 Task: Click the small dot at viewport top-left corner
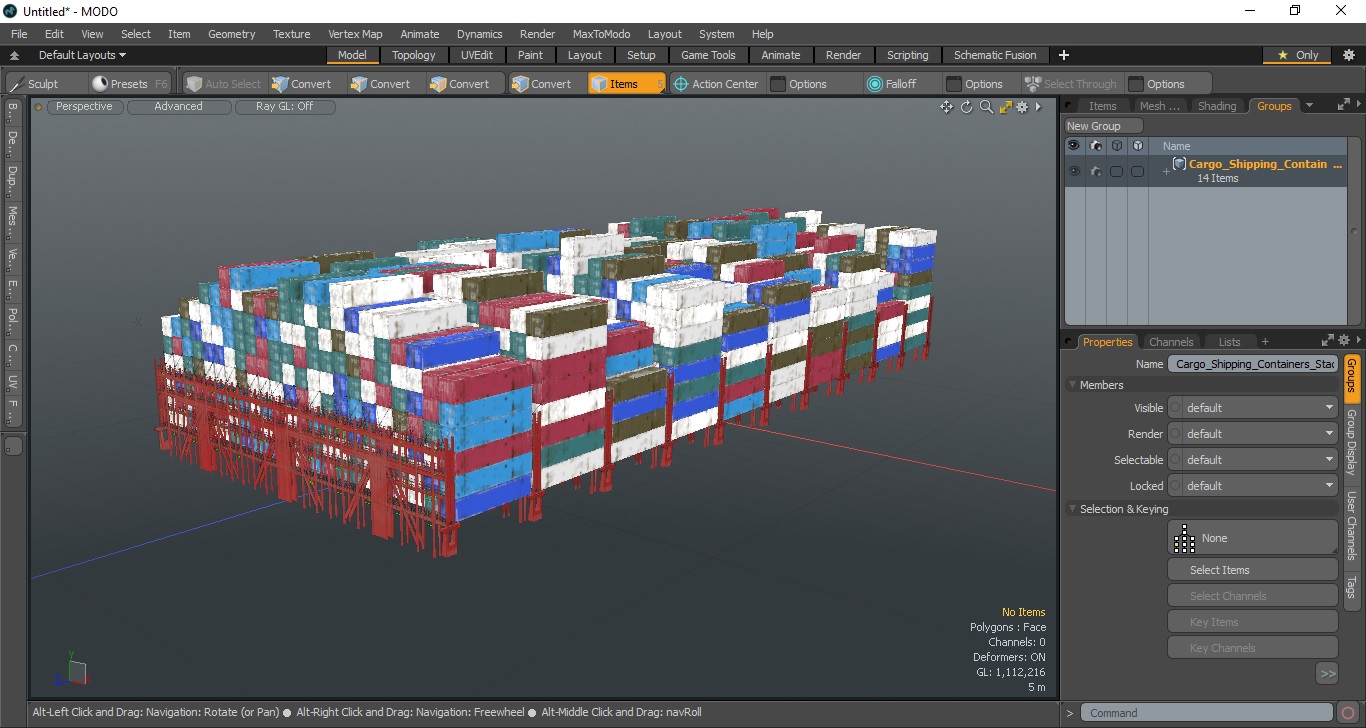pyautogui.click(x=38, y=107)
